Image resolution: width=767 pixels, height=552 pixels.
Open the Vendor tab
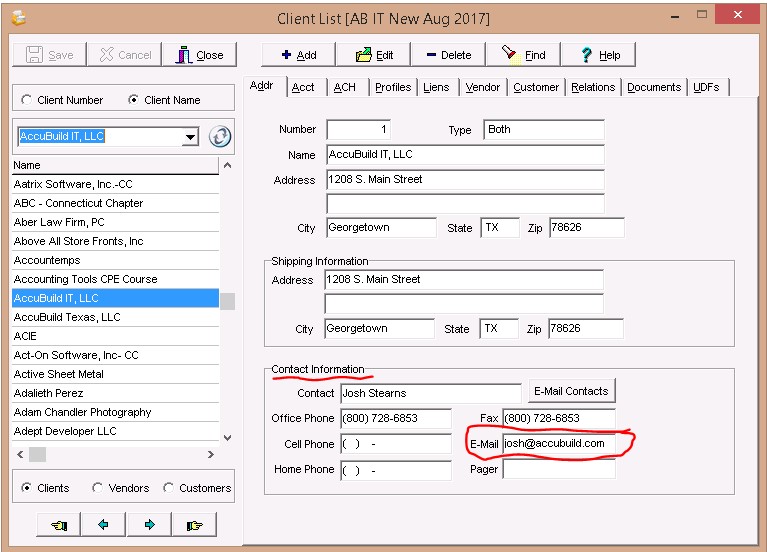(482, 87)
